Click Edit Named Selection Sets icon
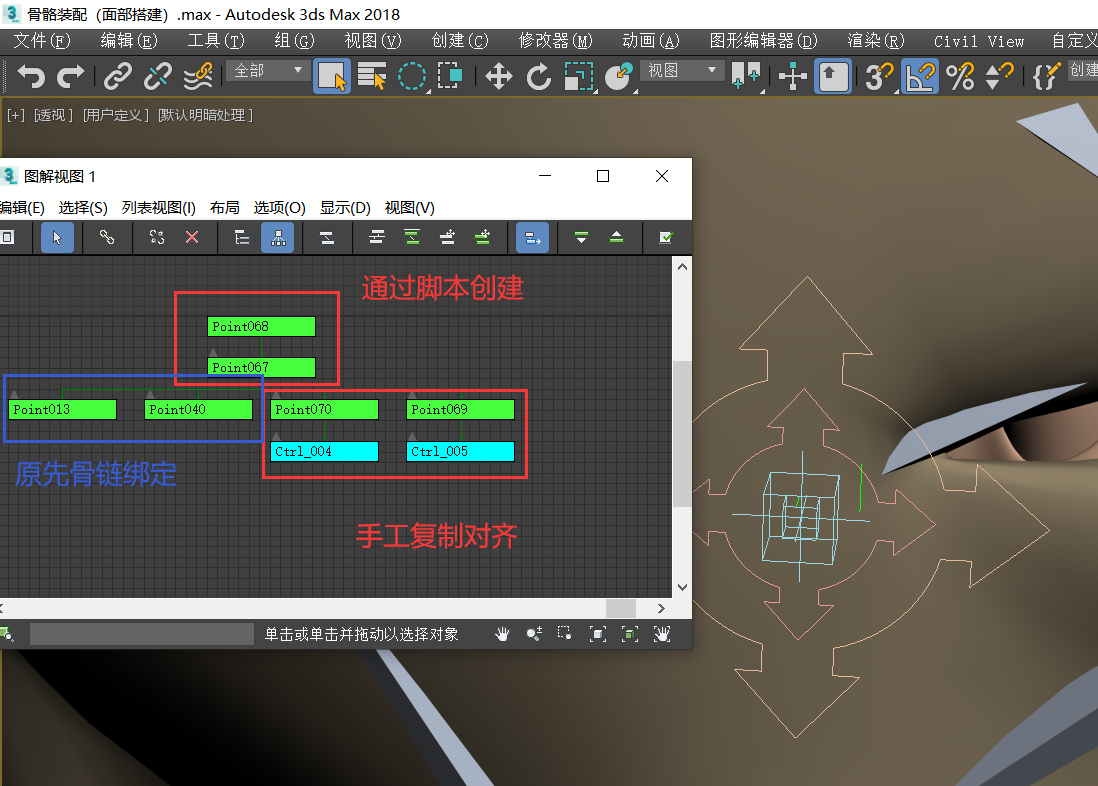Screen dimensions: 1098x786 click(1046, 76)
